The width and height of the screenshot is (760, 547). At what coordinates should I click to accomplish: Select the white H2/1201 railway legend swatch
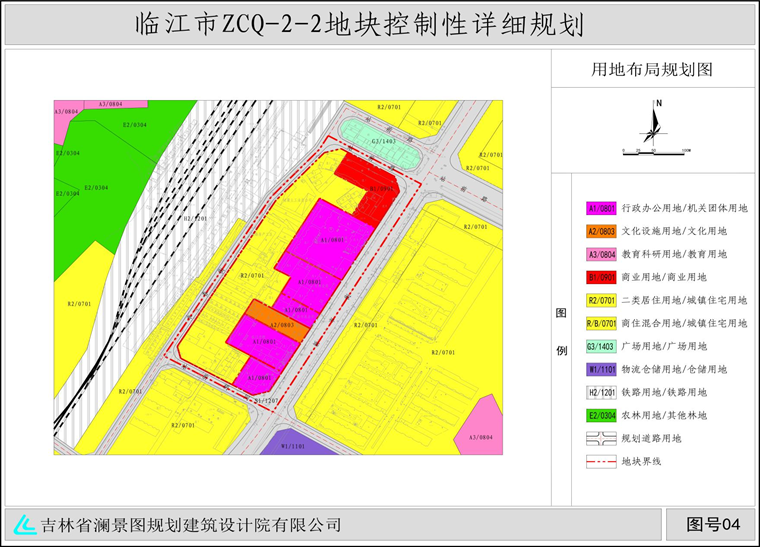[600, 392]
